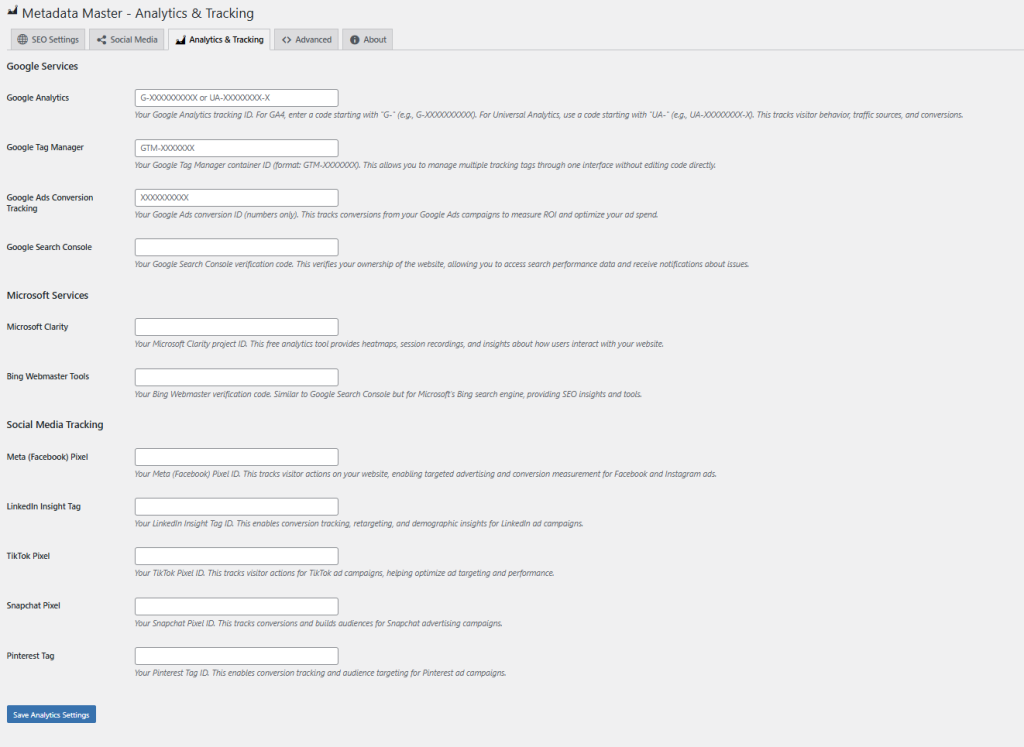1024x747 pixels.
Task: Go to the About tab
Action: coord(368,39)
